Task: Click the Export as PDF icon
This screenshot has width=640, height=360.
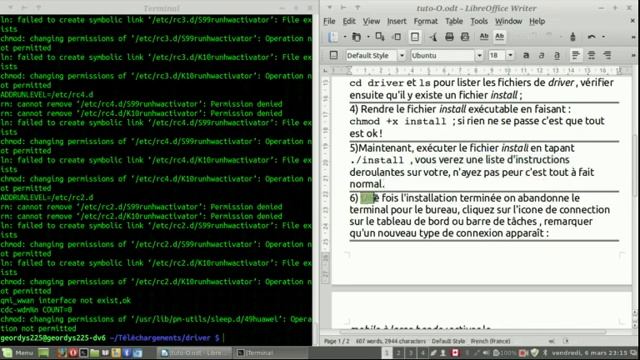Action: coord(433,37)
